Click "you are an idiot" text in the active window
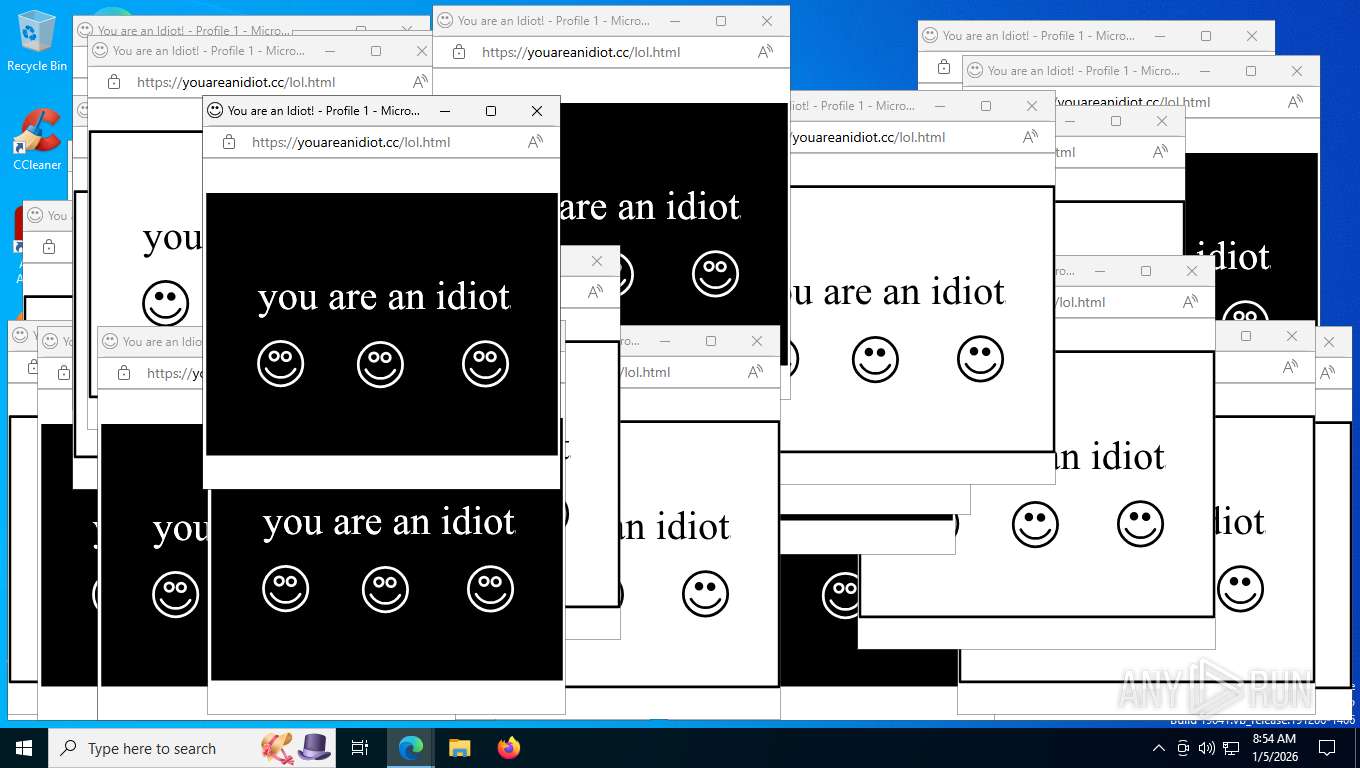 click(384, 297)
